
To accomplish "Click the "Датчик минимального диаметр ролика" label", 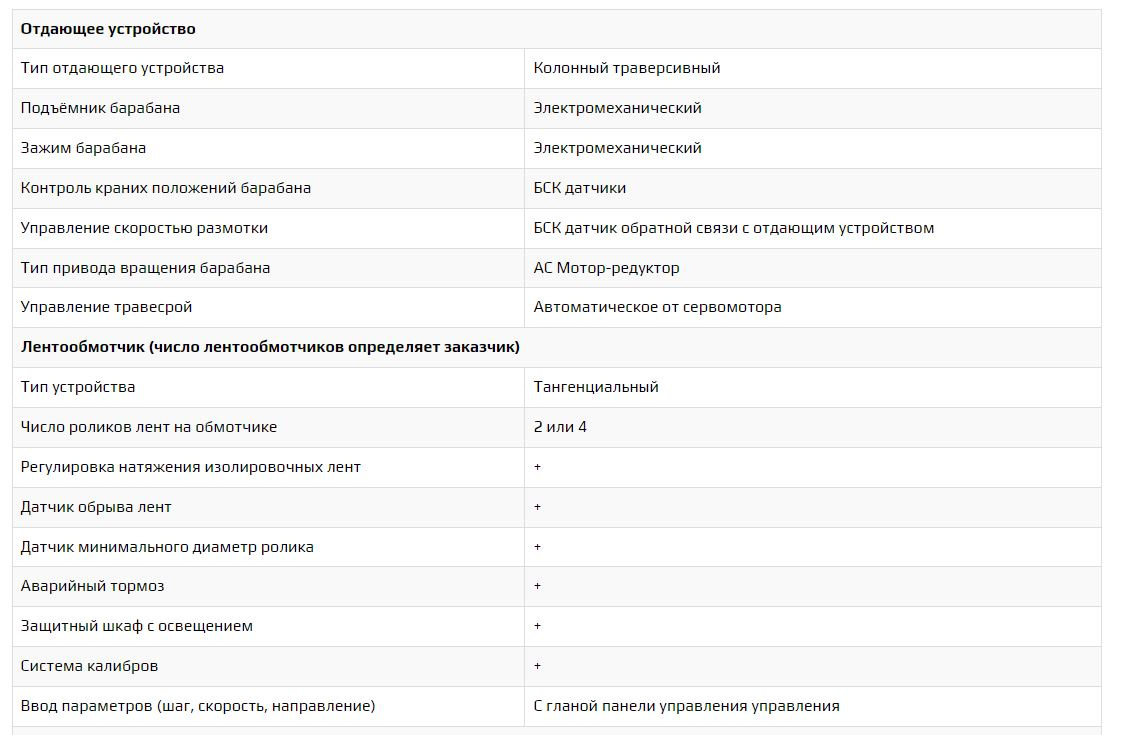I will (x=167, y=547).
